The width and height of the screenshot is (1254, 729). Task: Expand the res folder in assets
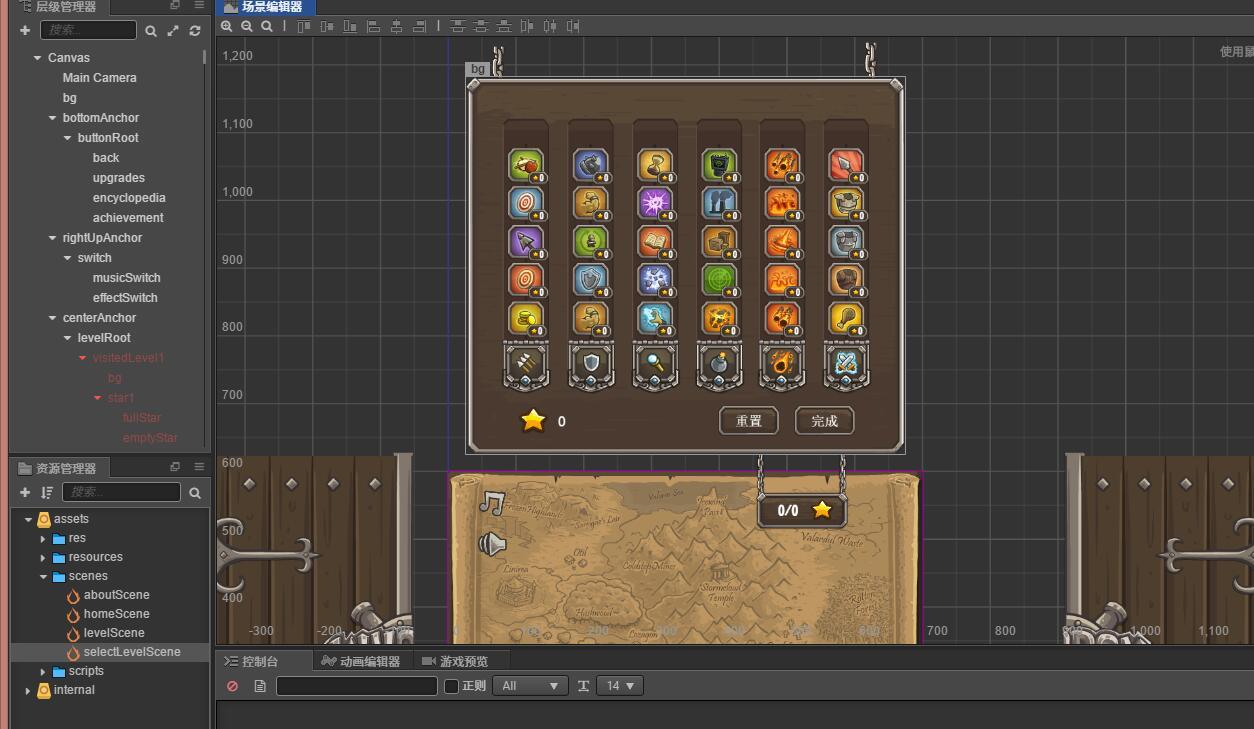tap(43, 538)
